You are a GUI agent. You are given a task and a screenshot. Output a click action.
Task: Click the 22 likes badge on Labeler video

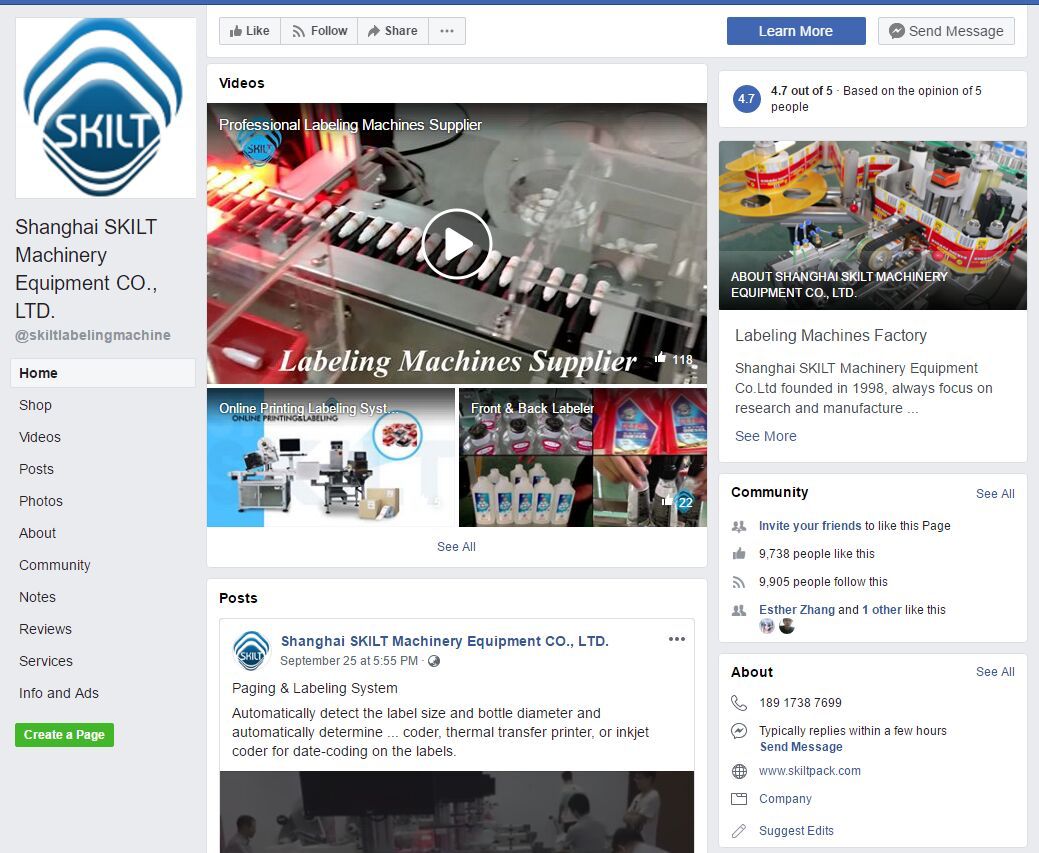[x=678, y=502]
